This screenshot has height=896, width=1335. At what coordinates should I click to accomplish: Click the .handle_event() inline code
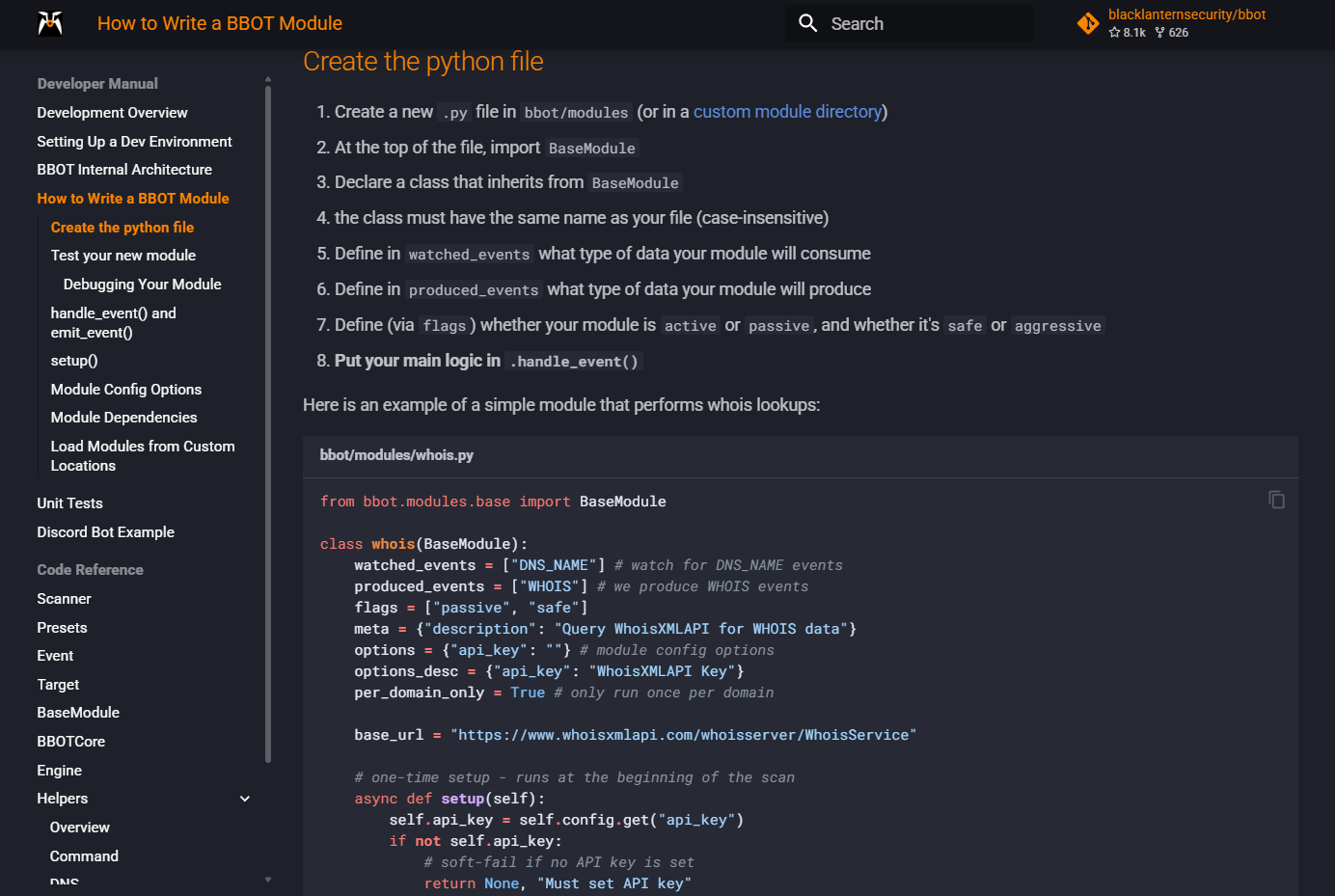(574, 362)
